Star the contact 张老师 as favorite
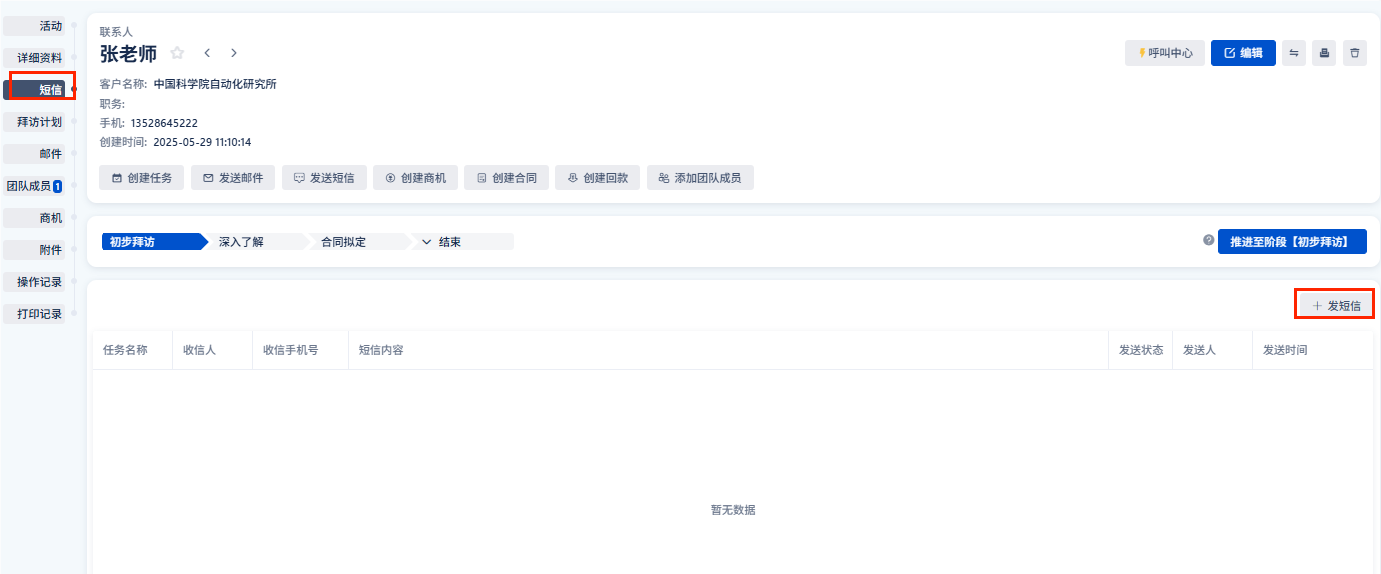The image size is (1381, 574). [177, 53]
